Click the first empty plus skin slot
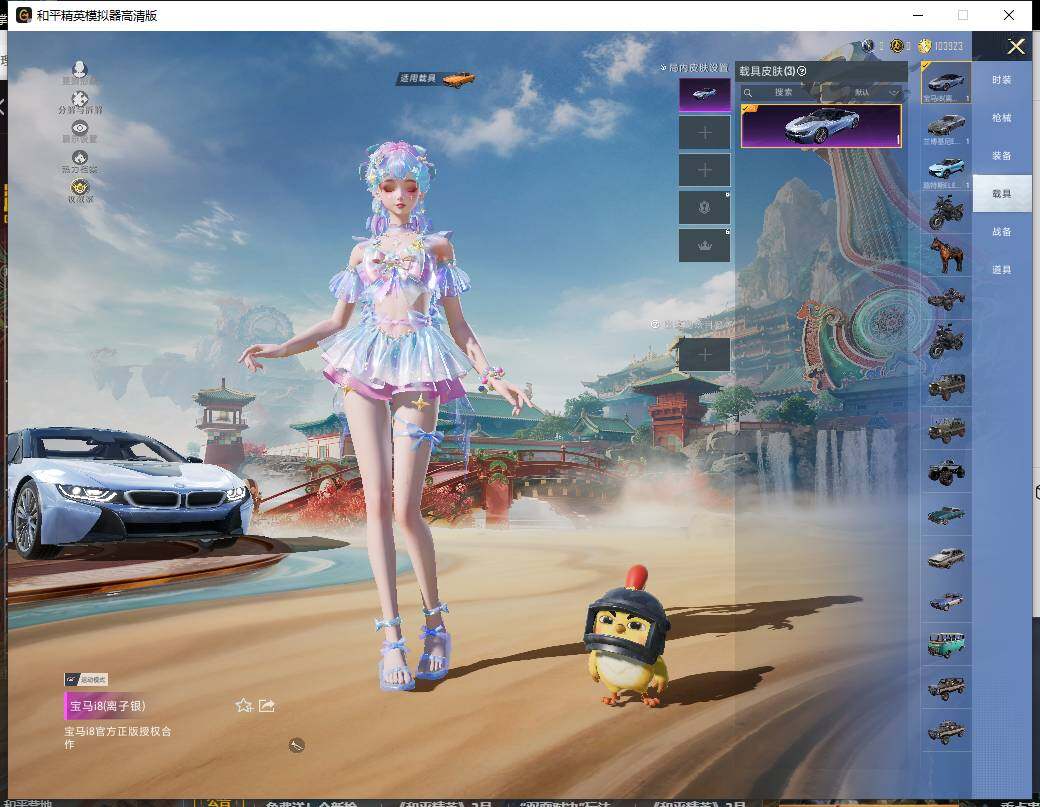The image size is (1040, 807). tap(704, 133)
